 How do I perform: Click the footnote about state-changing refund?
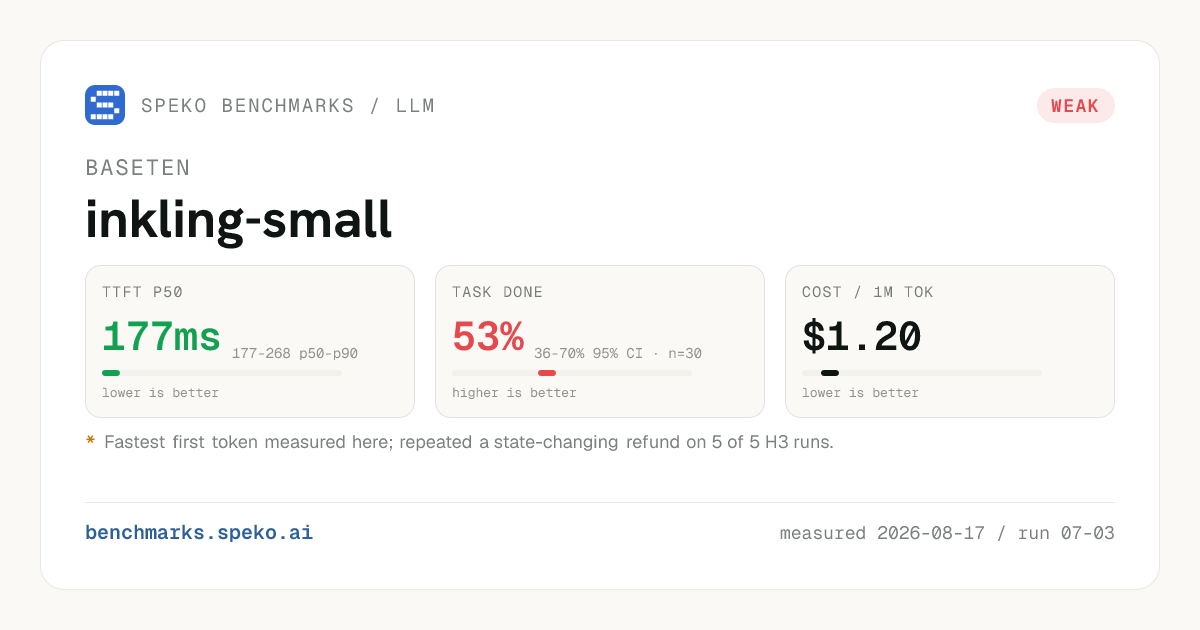coord(469,442)
